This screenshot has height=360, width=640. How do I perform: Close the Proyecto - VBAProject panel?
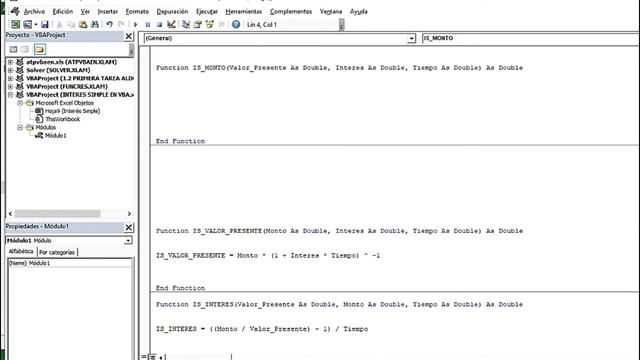point(129,36)
